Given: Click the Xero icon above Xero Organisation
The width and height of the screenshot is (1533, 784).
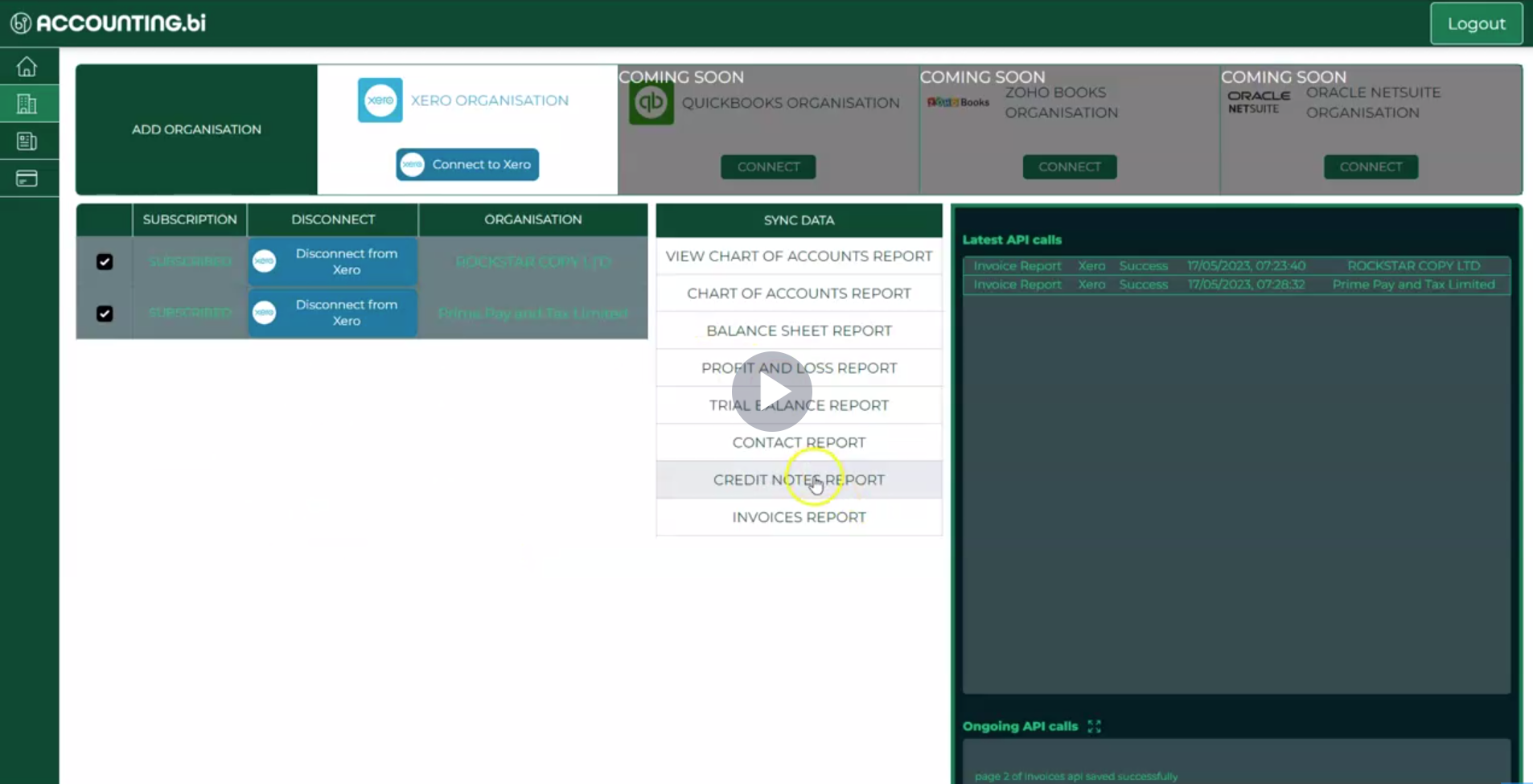Looking at the screenshot, I should click(x=379, y=100).
